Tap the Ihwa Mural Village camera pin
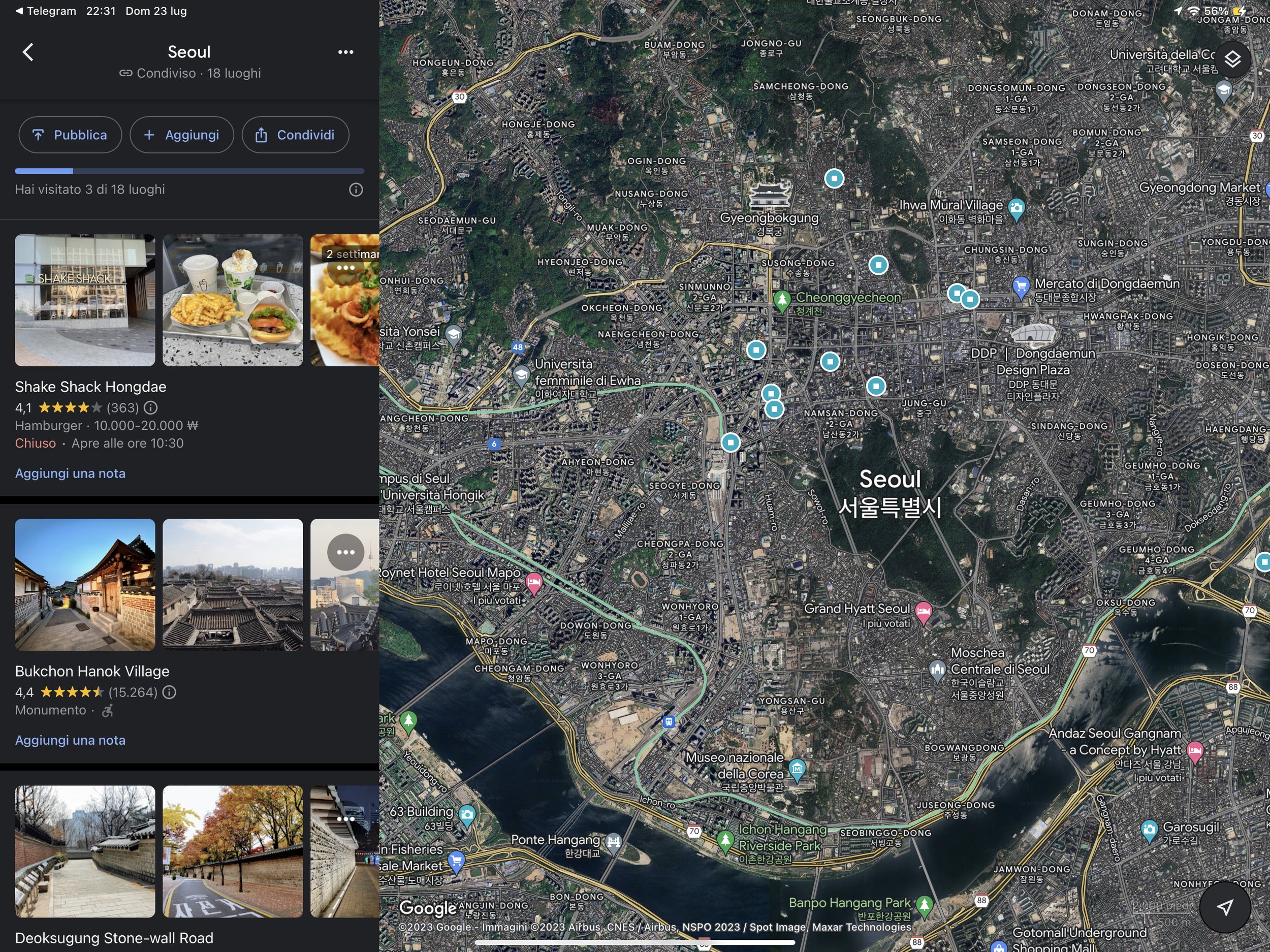1270x952 pixels. (x=1016, y=209)
